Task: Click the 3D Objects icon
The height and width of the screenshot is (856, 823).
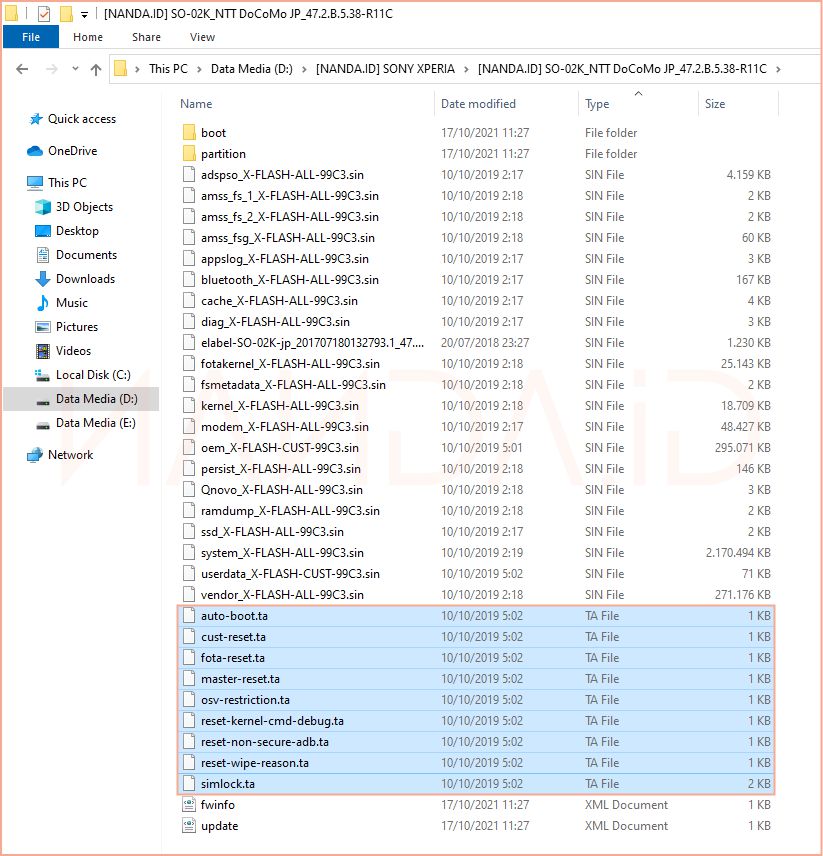Action: point(43,207)
